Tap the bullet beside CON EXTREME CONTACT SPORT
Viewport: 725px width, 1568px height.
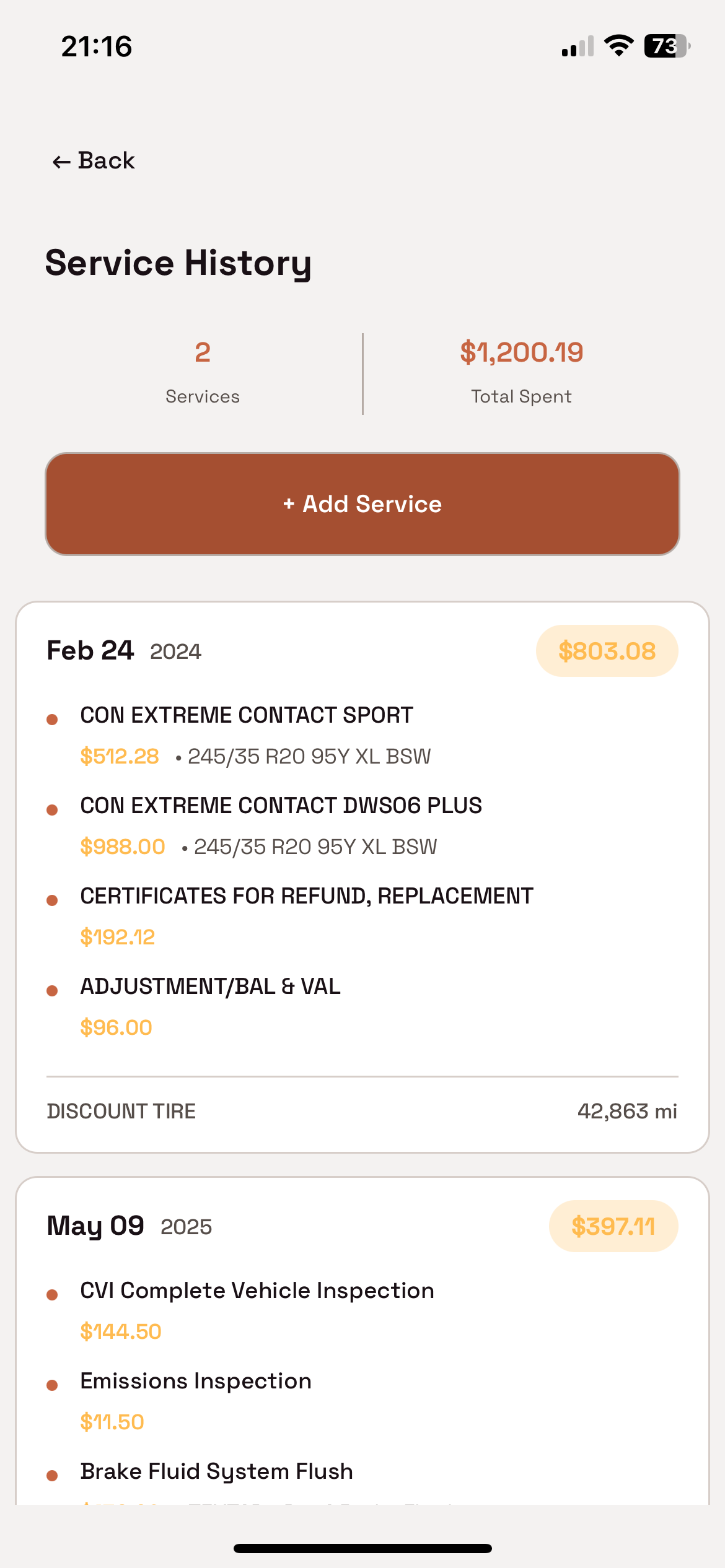[52, 719]
